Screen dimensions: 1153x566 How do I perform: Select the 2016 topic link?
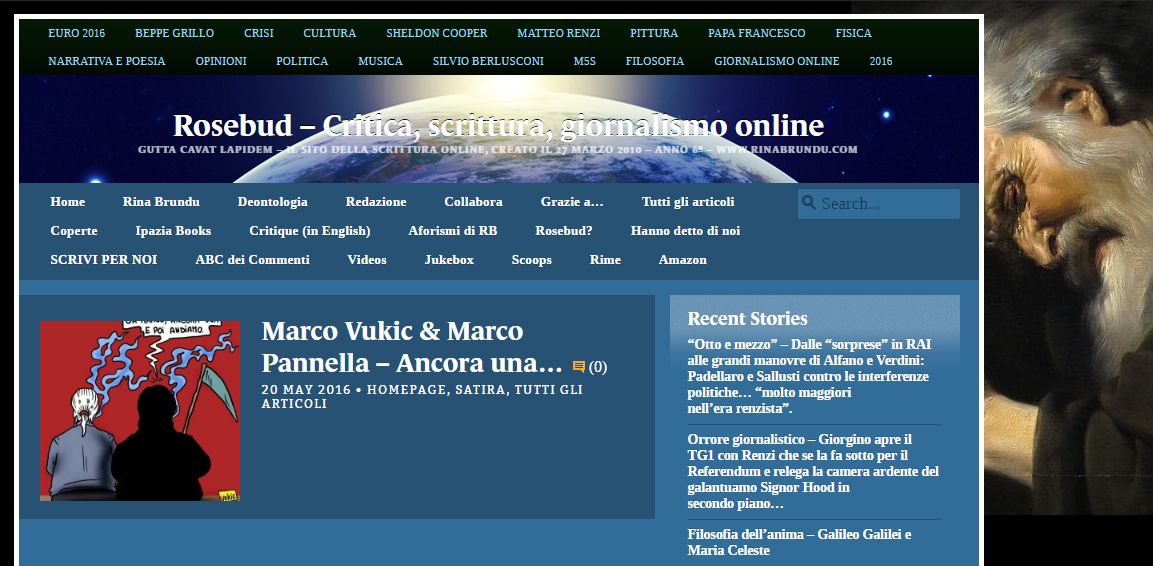coord(881,61)
